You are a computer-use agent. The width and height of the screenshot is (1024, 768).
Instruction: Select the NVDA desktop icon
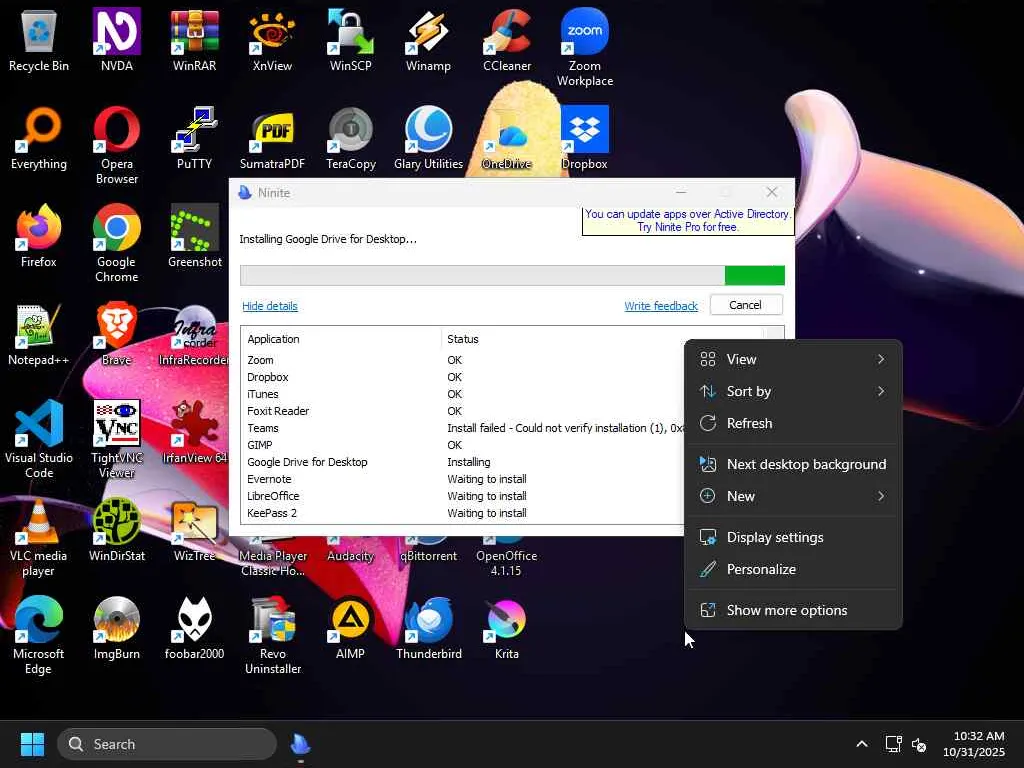click(x=117, y=40)
